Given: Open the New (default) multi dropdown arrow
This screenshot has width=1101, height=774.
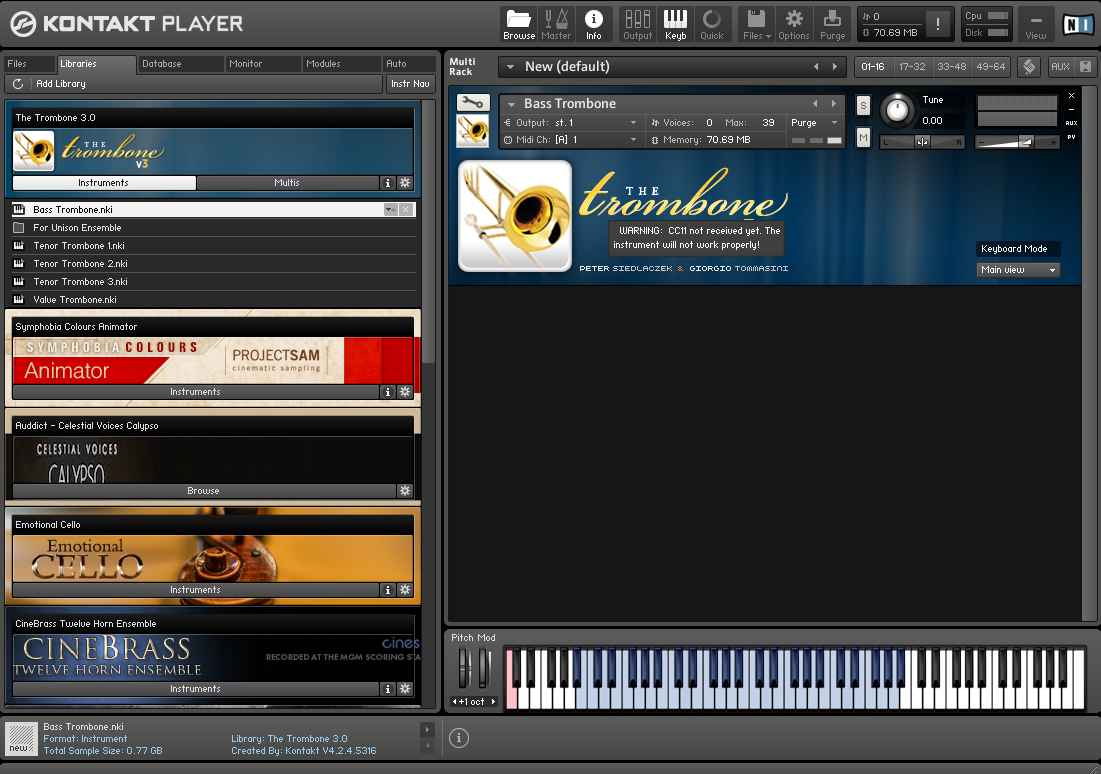Looking at the screenshot, I should point(510,67).
